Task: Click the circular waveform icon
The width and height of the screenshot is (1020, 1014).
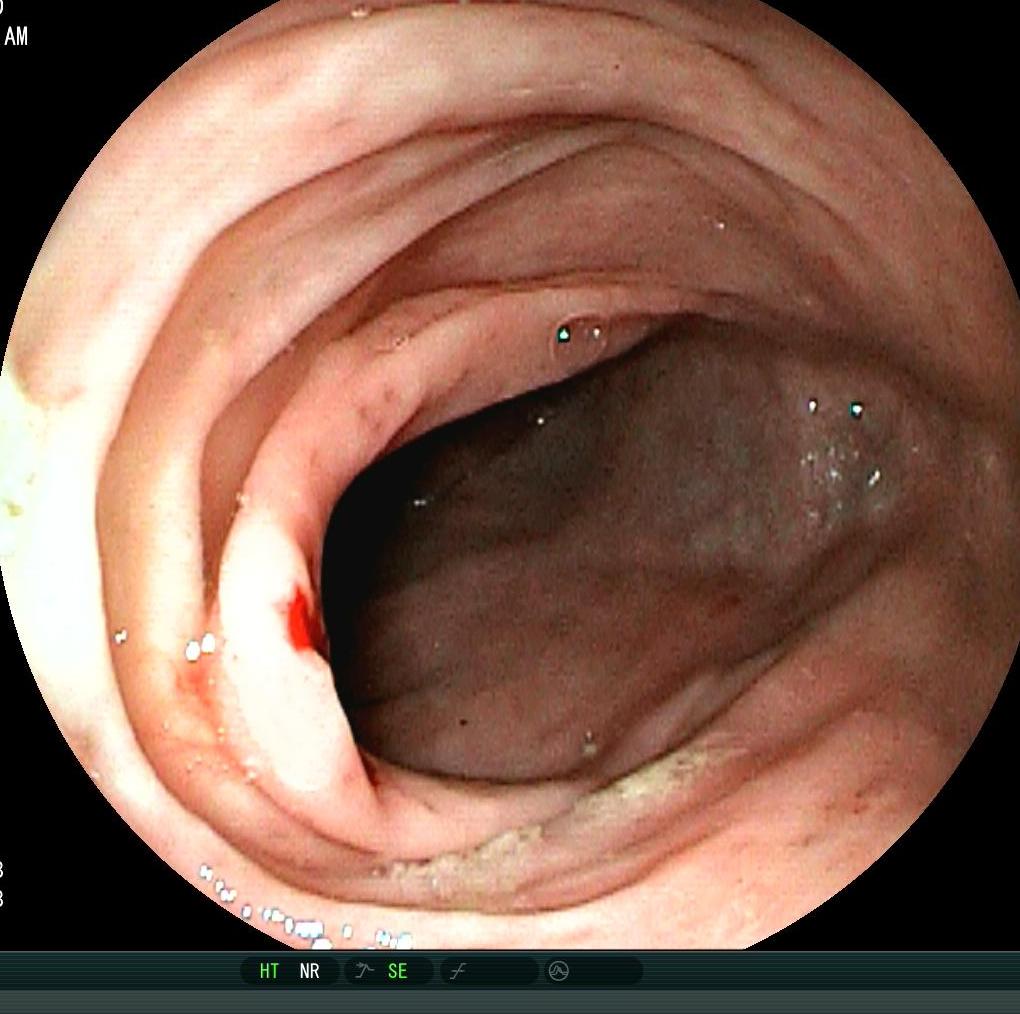Action: tap(559, 971)
